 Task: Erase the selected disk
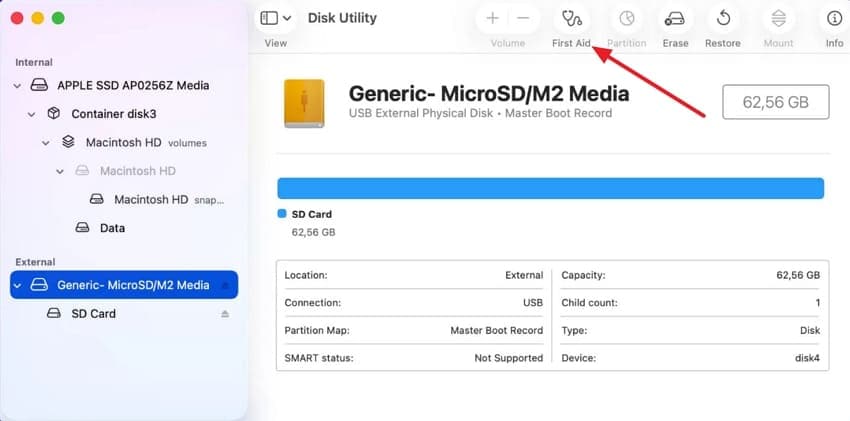(675, 19)
